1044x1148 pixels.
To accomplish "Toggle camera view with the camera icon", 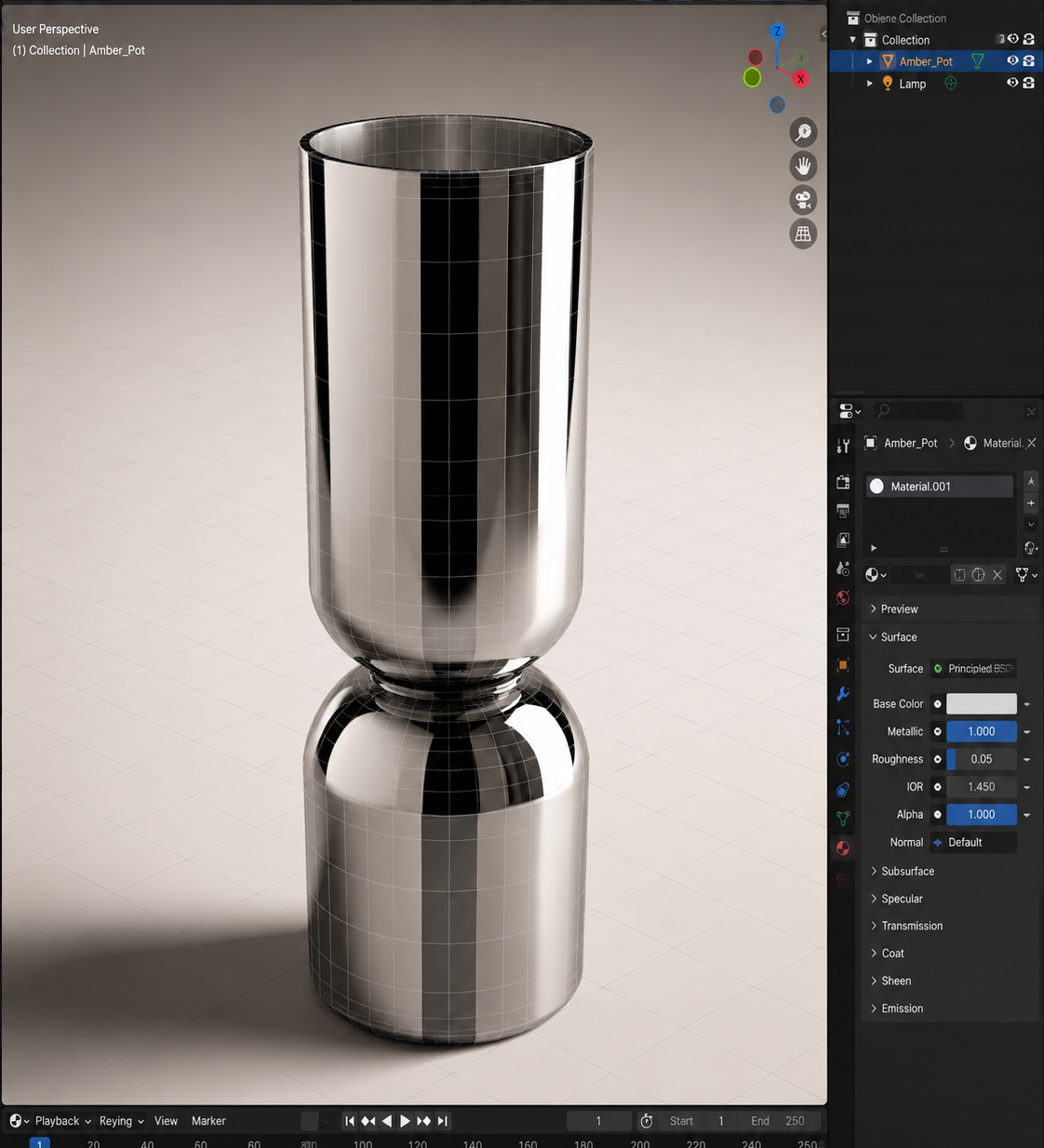I will point(803,200).
